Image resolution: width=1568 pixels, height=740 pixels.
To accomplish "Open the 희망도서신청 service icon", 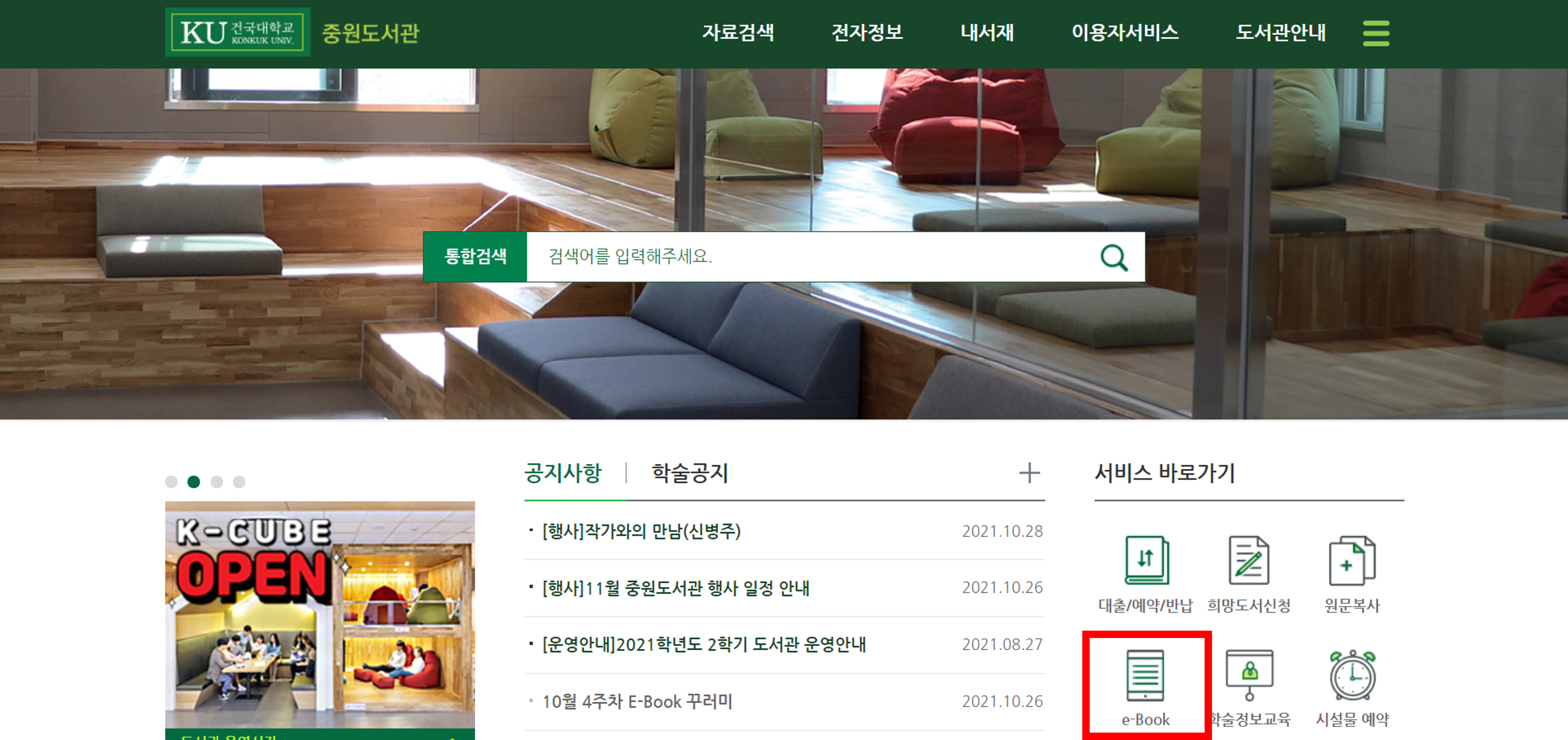I will (x=1248, y=560).
